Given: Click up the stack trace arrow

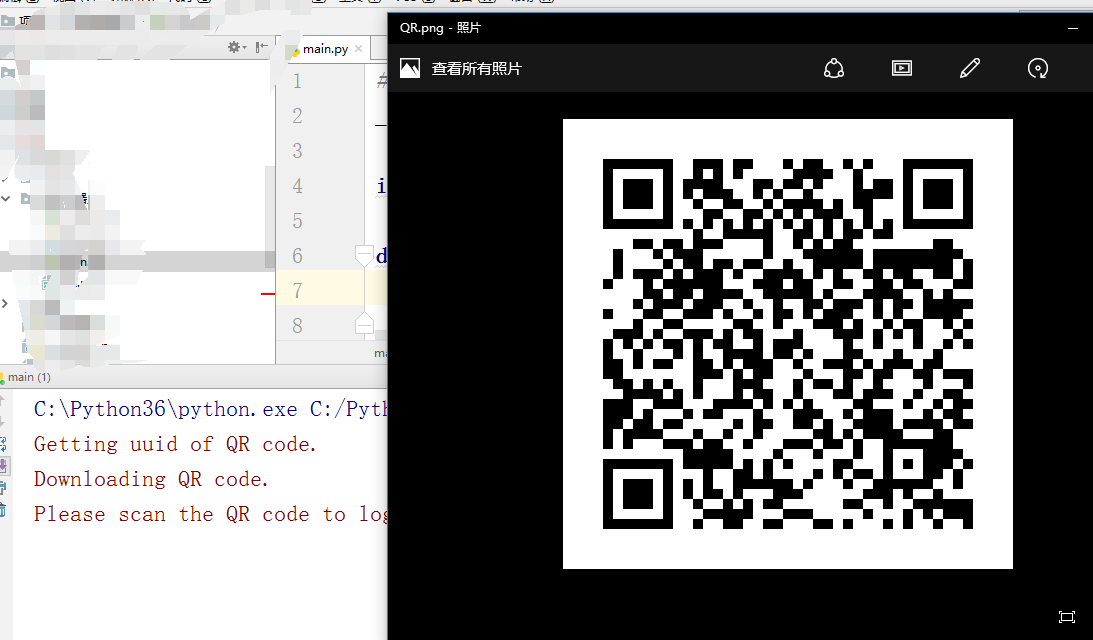Looking at the screenshot, I should tap(2, 400).
